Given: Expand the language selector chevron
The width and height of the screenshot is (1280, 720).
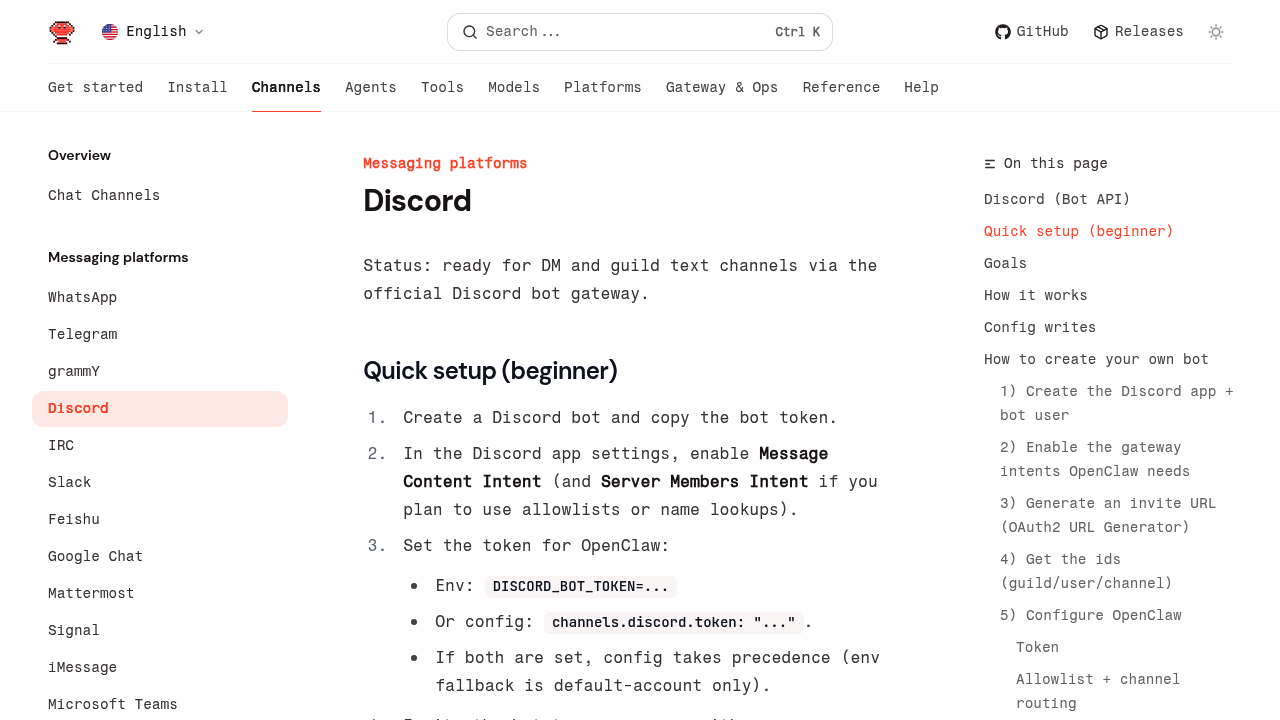Looking at the screenshot, I should (x=199, y=32).
